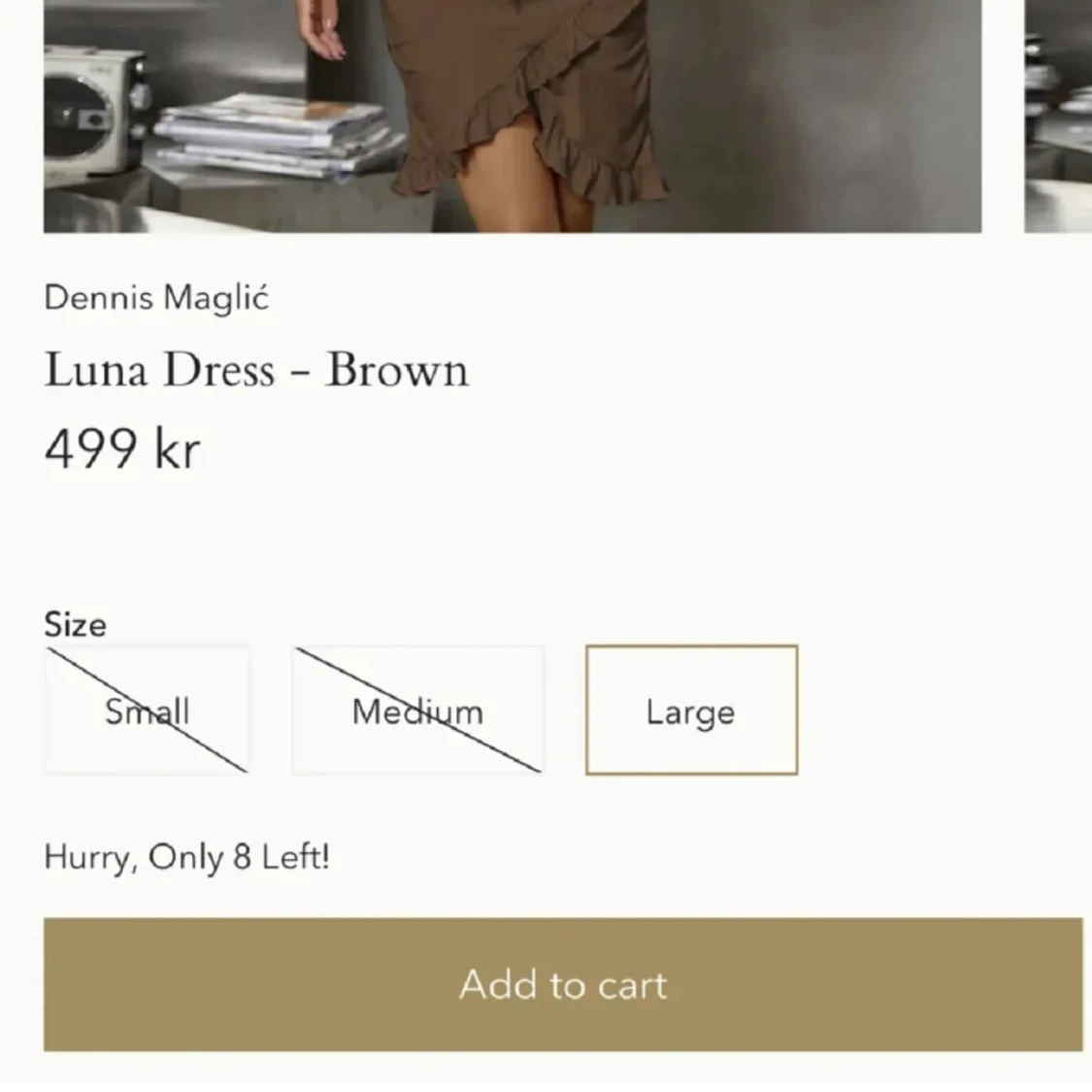The height and width of the screenshot is (1092, 1092).
Task: Select the crossed-out Small size box
Action: [147, 710]
